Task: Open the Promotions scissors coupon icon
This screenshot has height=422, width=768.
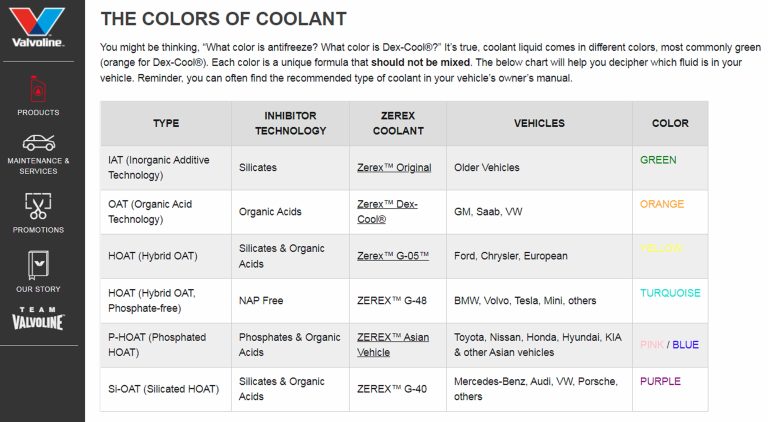Action: (38, 206)
